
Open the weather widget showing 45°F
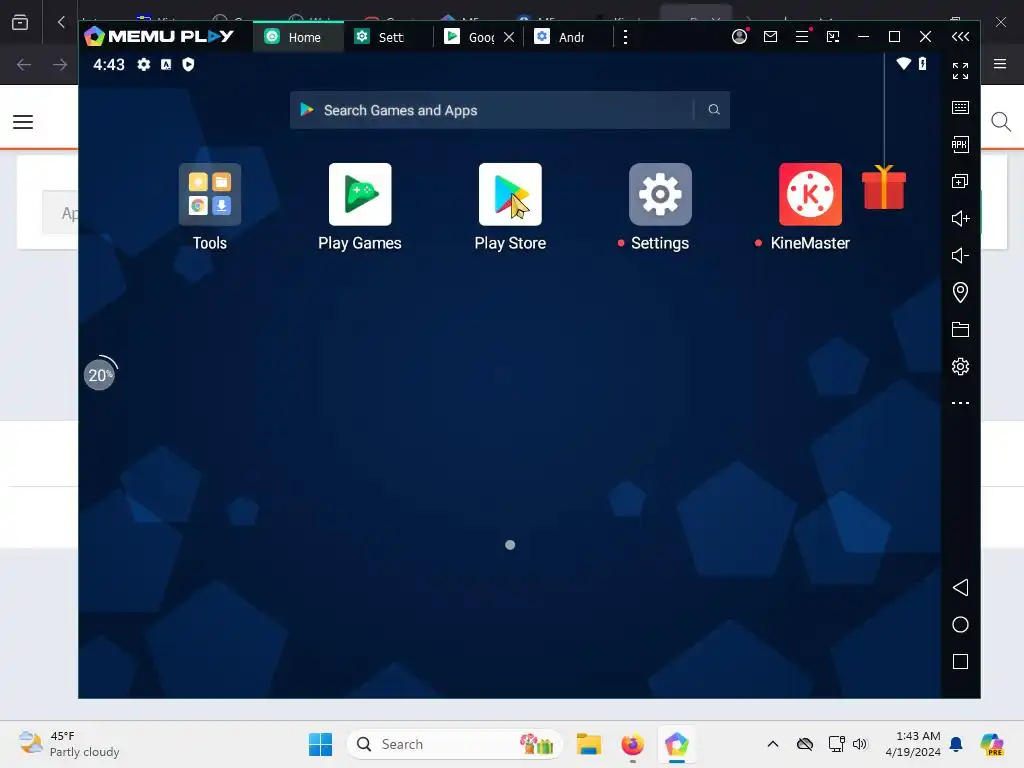click(69, 744)
